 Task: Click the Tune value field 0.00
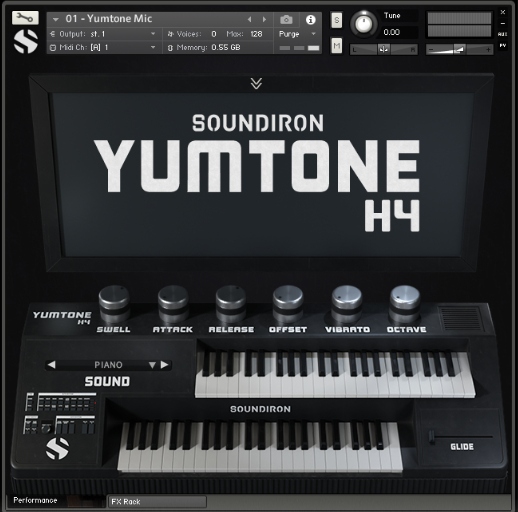tap(391, 32)
